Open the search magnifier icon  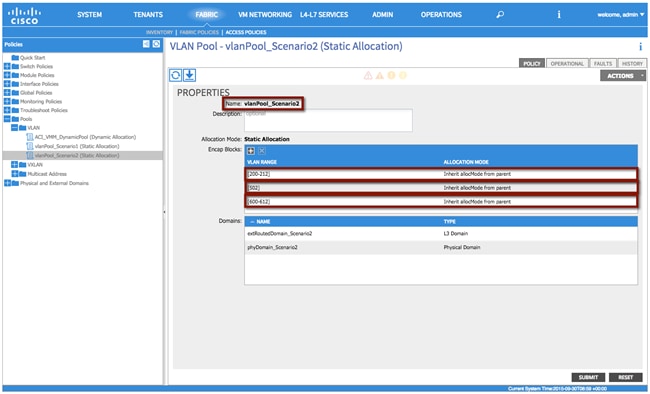500,15
